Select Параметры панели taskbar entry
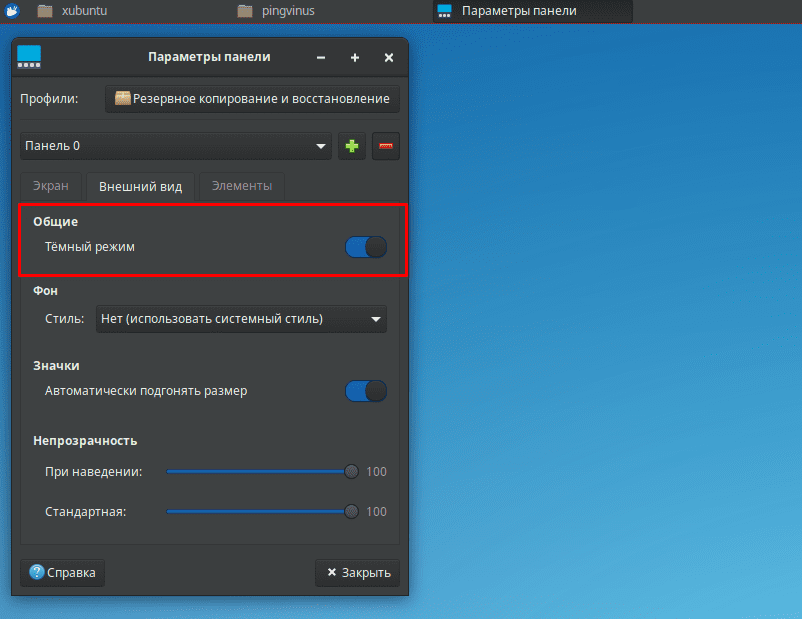This screenshot has height=619, width=802. coord(532,11)
